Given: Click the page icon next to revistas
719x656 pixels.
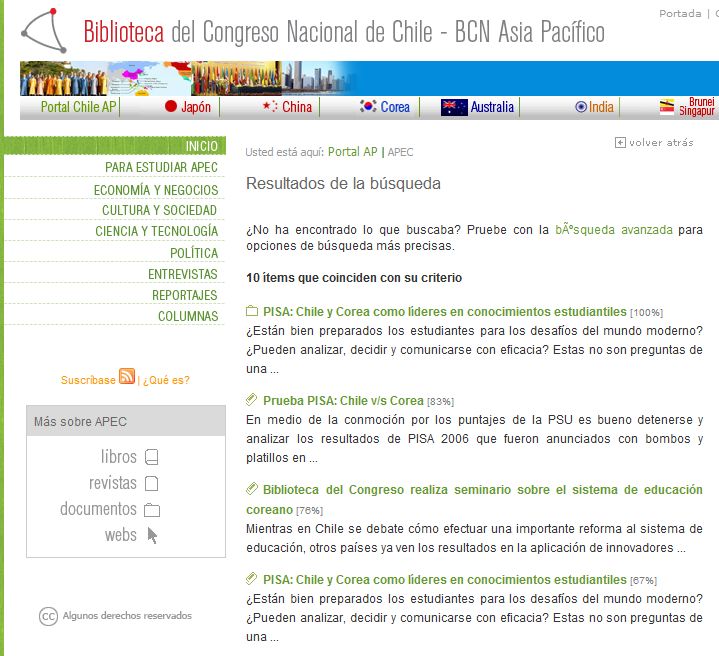Looking at the screenshot, I should coord(152,483).
